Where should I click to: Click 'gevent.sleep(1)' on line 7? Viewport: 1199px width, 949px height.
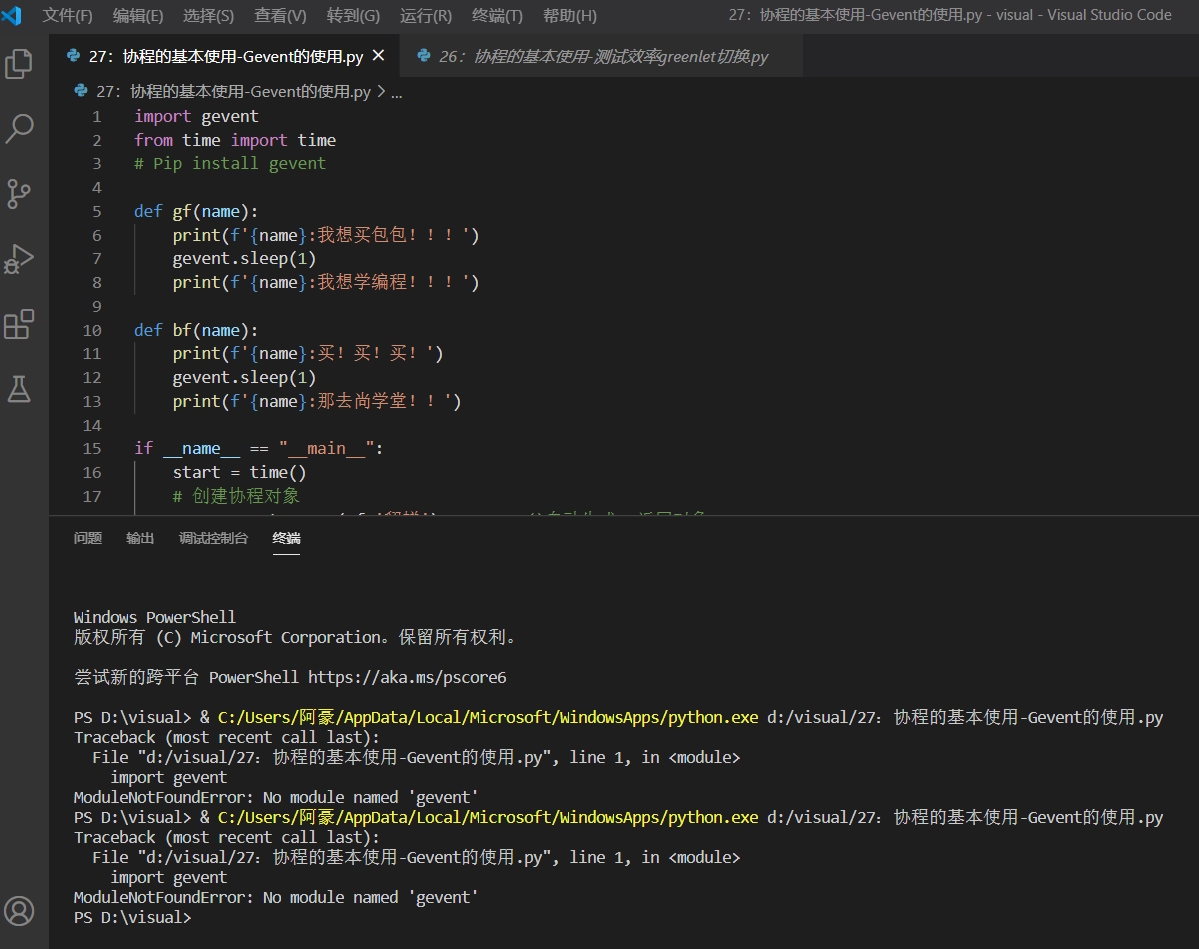click(244, 258)
